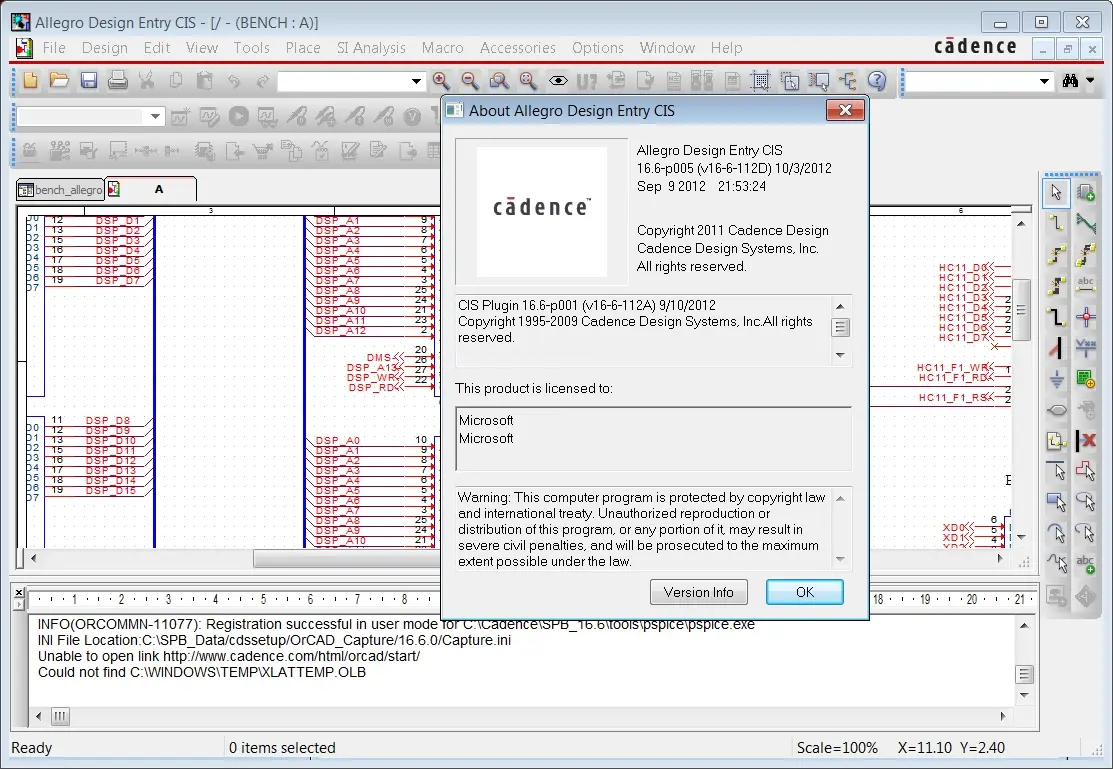This screenshot has width=1113, height=769.
Task: Open the Project Manager tree icon
Action: pyautogui.click(x=848, y=81)
